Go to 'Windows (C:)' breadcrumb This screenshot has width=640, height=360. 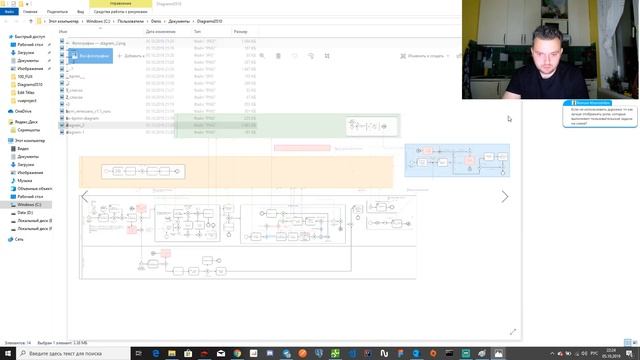[98, 21]
